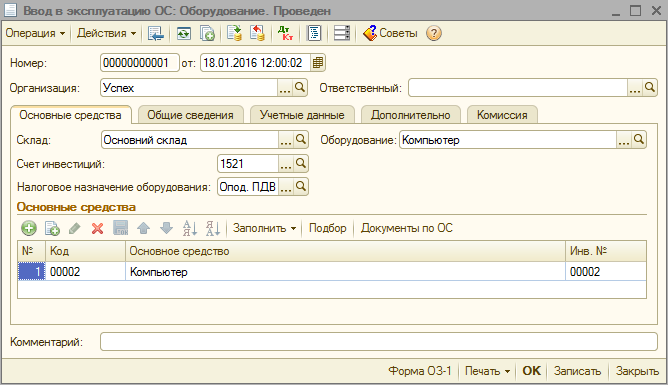Screen dimensions: 668x385
Task: Sort table descending icon
Action: pyautogui.click(x=213, y=228)
